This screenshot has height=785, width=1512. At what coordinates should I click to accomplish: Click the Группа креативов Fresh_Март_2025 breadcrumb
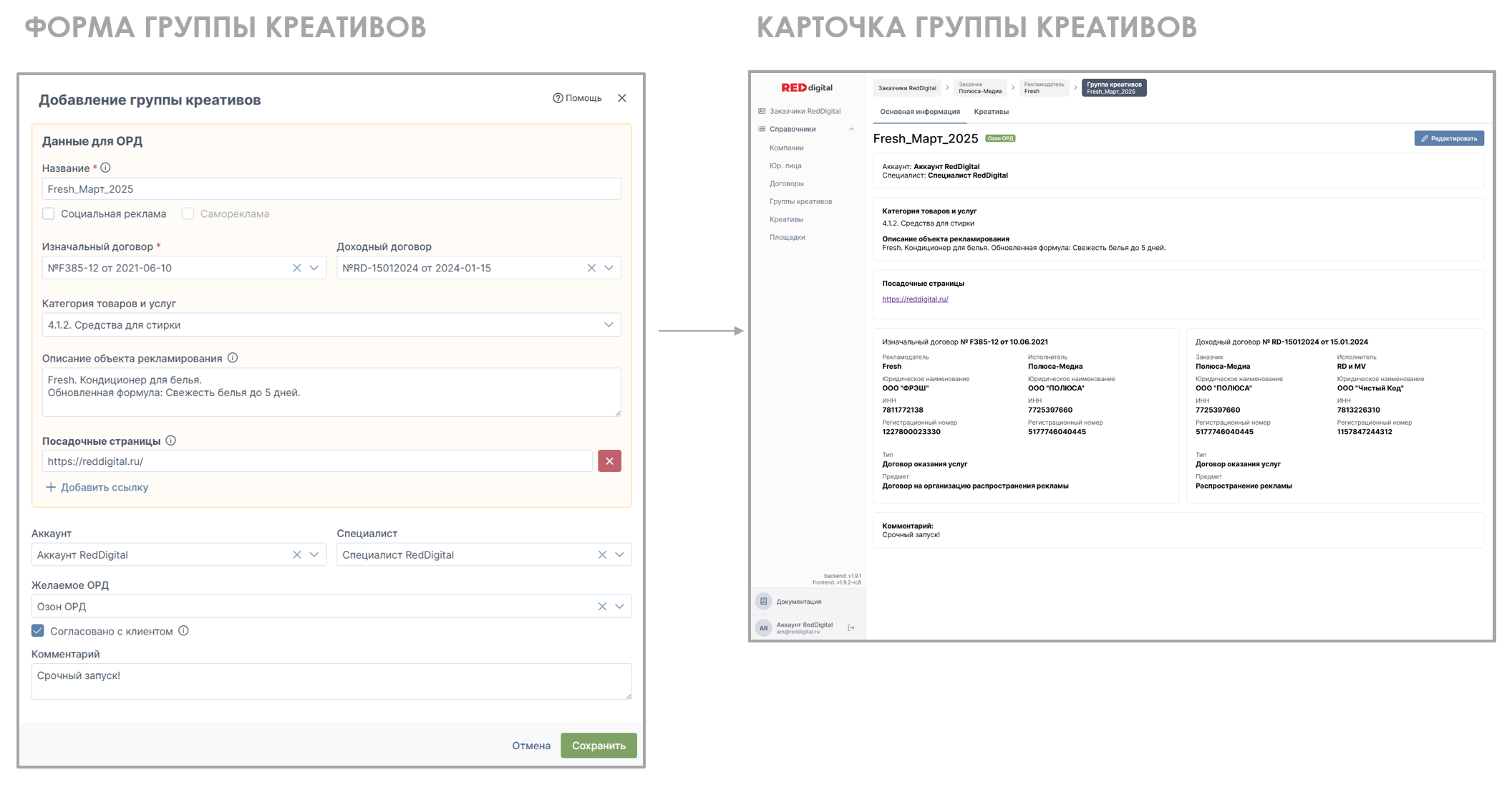[1114, 88]
